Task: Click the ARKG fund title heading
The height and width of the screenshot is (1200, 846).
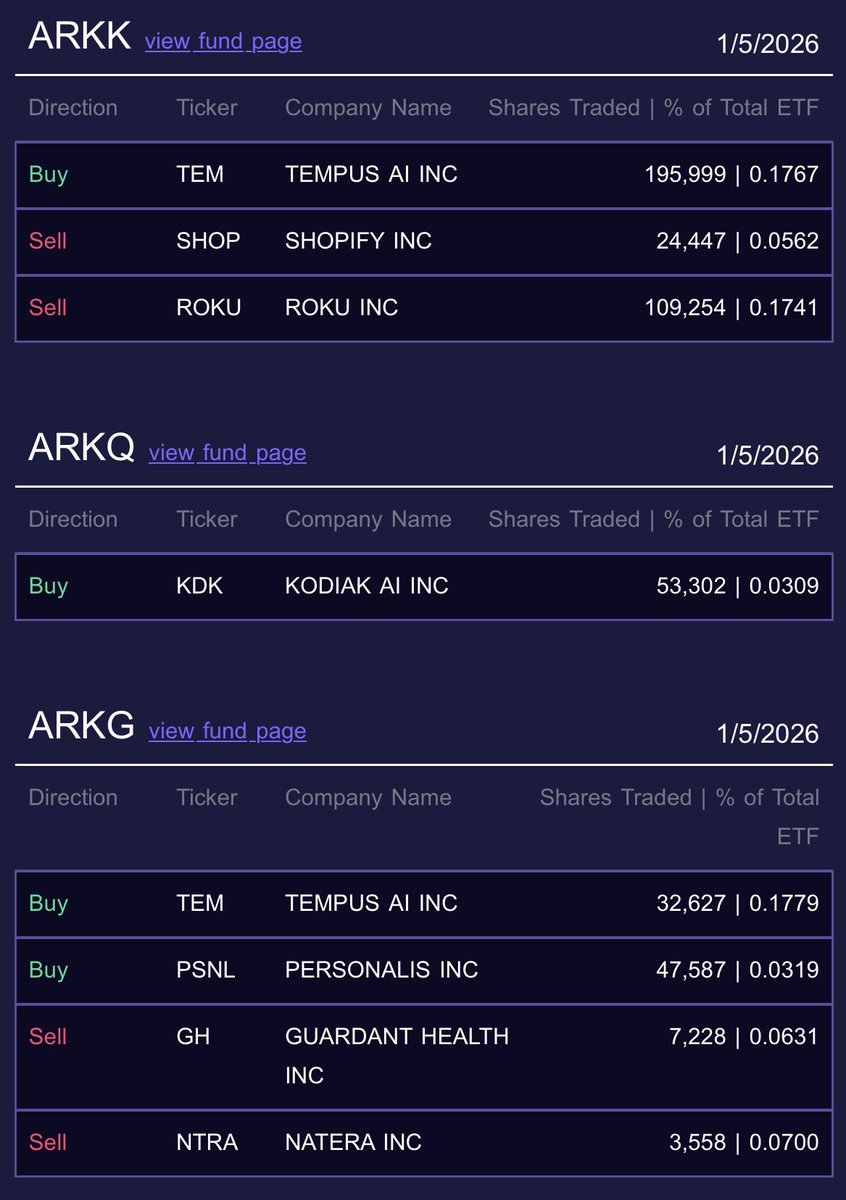Action: 82,727
